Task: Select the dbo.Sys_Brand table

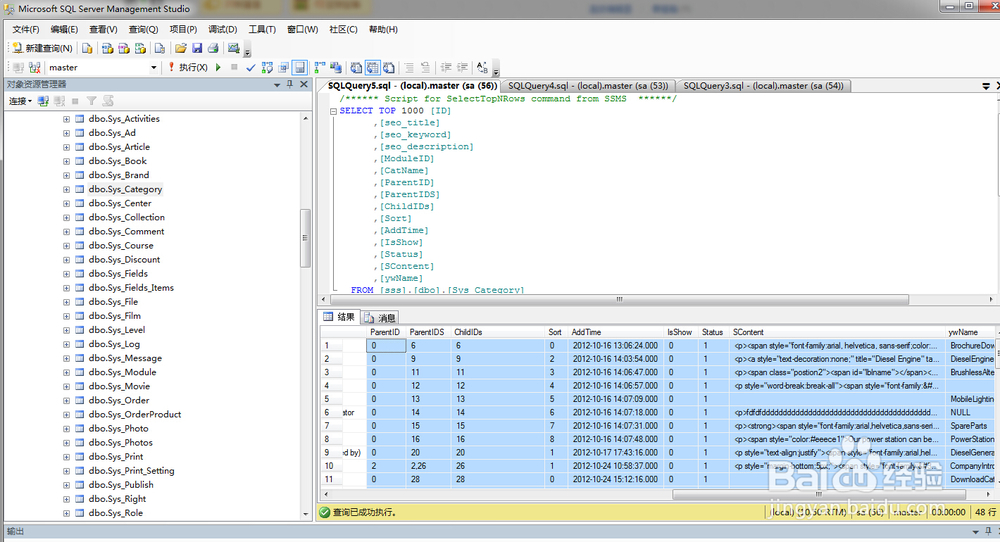Action: pos(119,175)
